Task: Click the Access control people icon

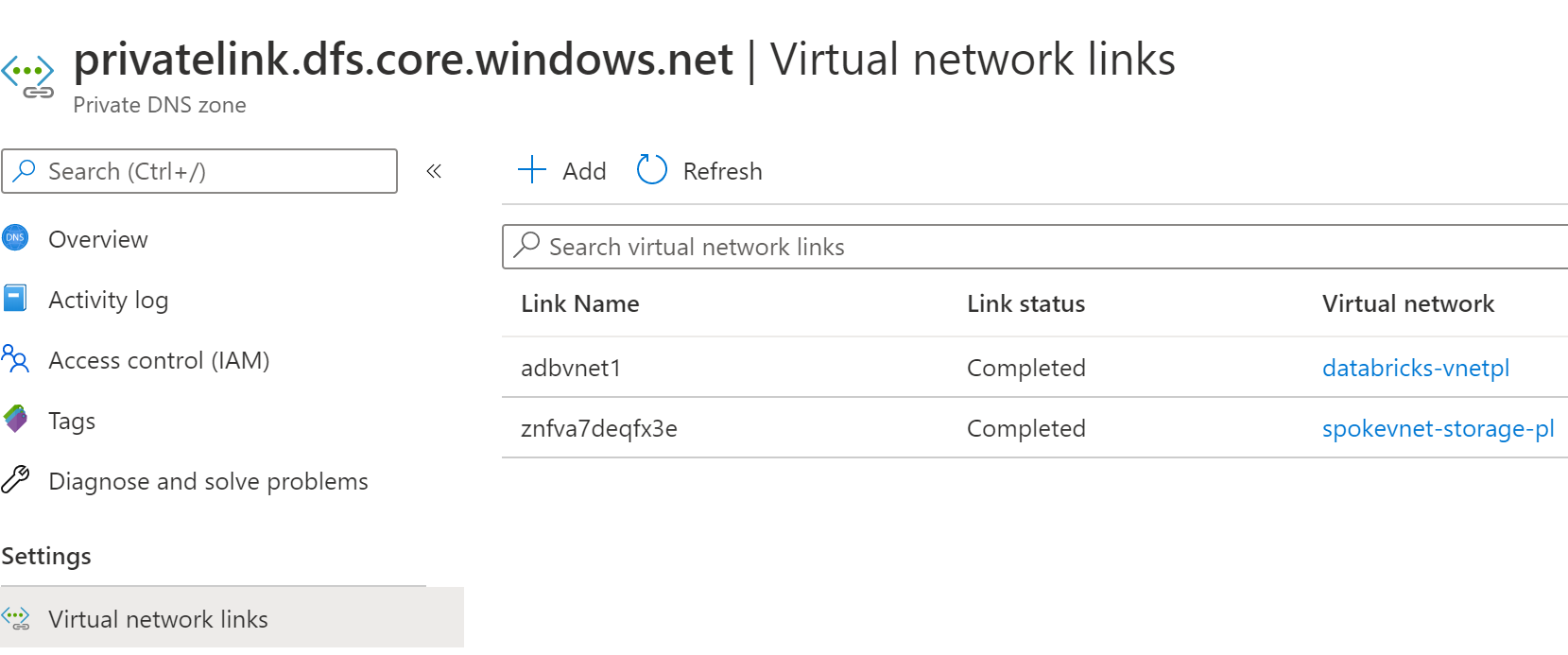Action: click(15, 359)
